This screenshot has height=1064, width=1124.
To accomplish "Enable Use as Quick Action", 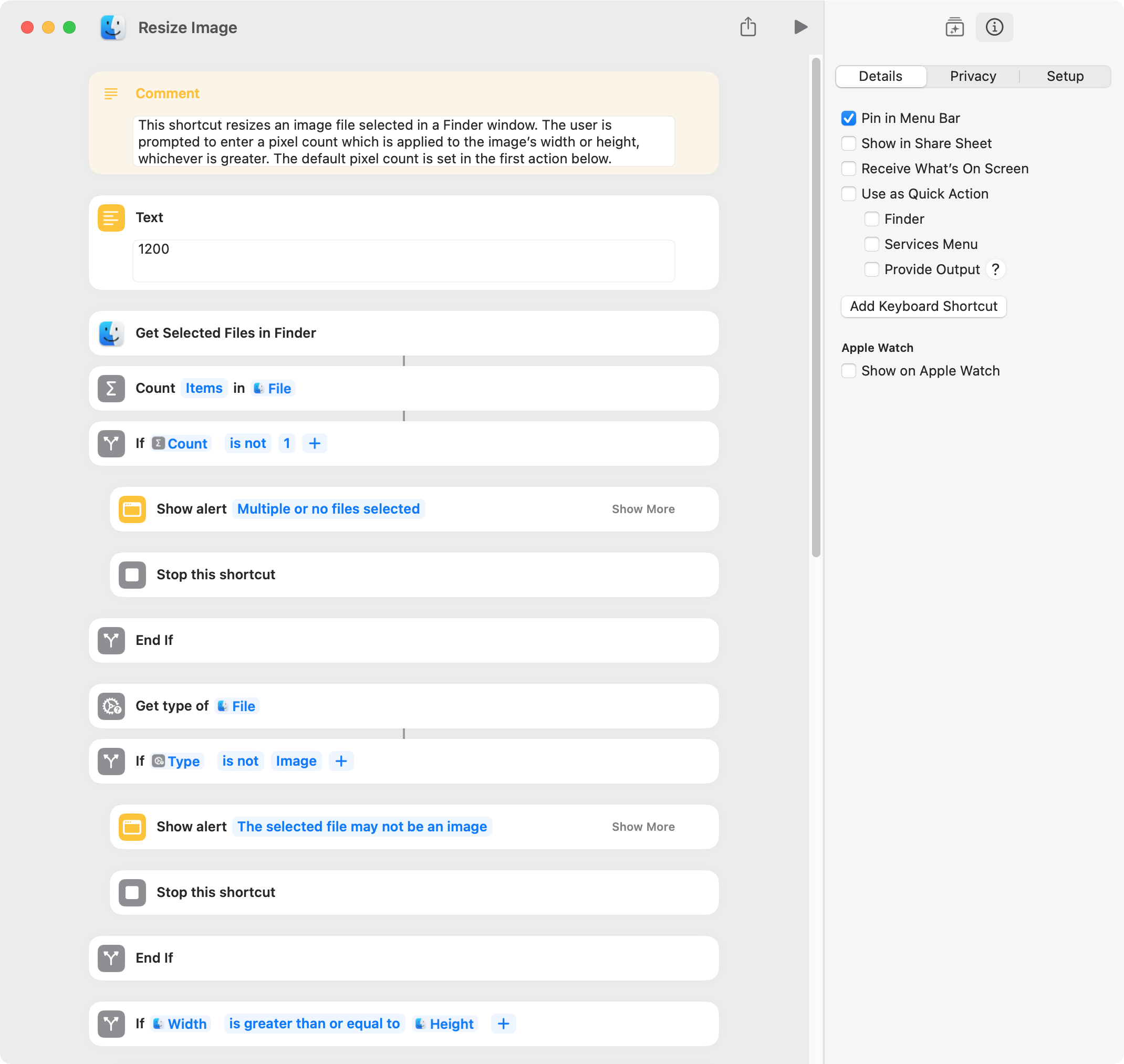I will pyautogui.click(x=848, y=194).
